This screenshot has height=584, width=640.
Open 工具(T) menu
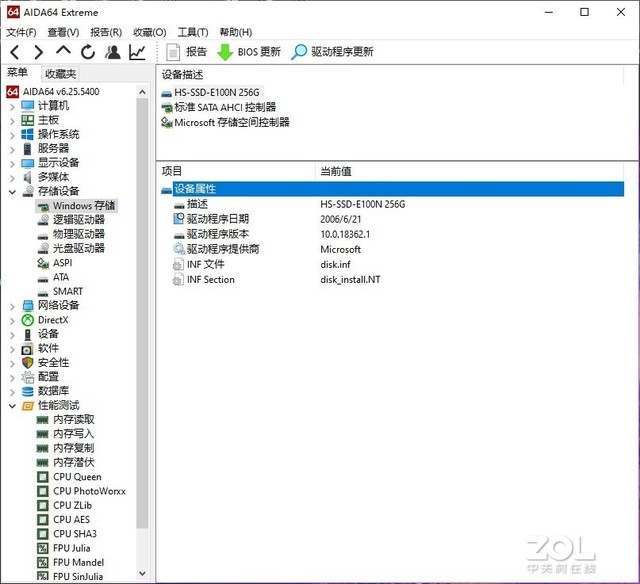[193, 32]
